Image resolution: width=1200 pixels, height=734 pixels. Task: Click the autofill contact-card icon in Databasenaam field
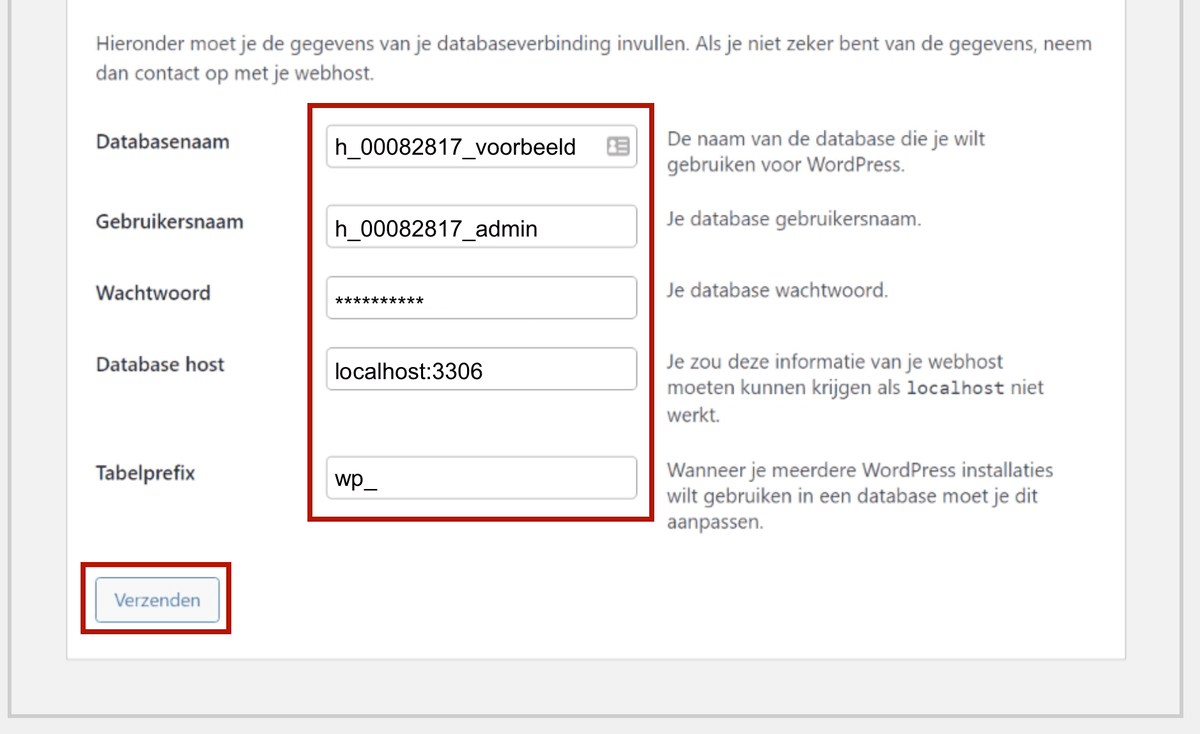[x=618, y=147]
